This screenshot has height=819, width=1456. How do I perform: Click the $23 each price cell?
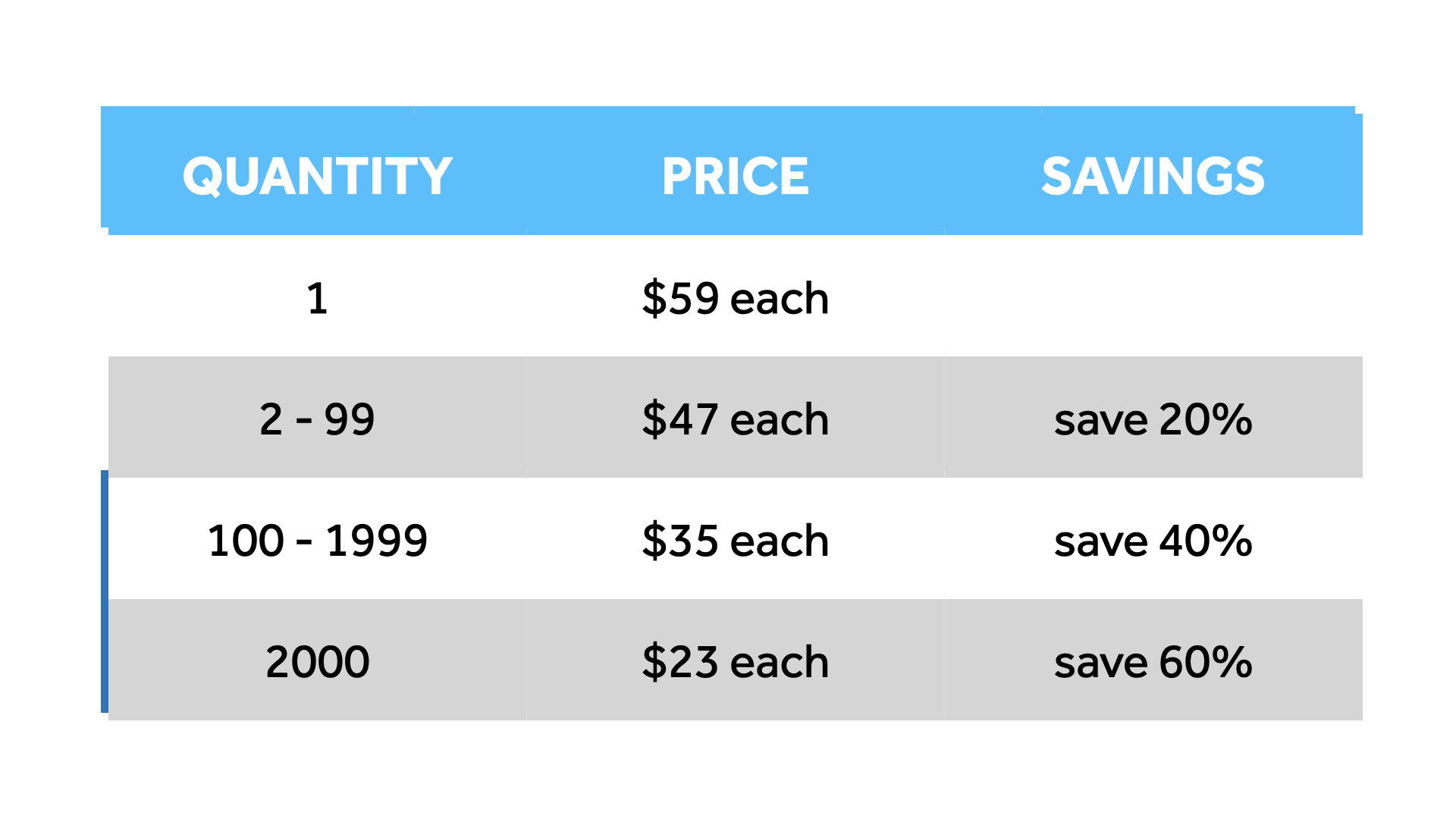pyautogui.click(x=735, y=661)
